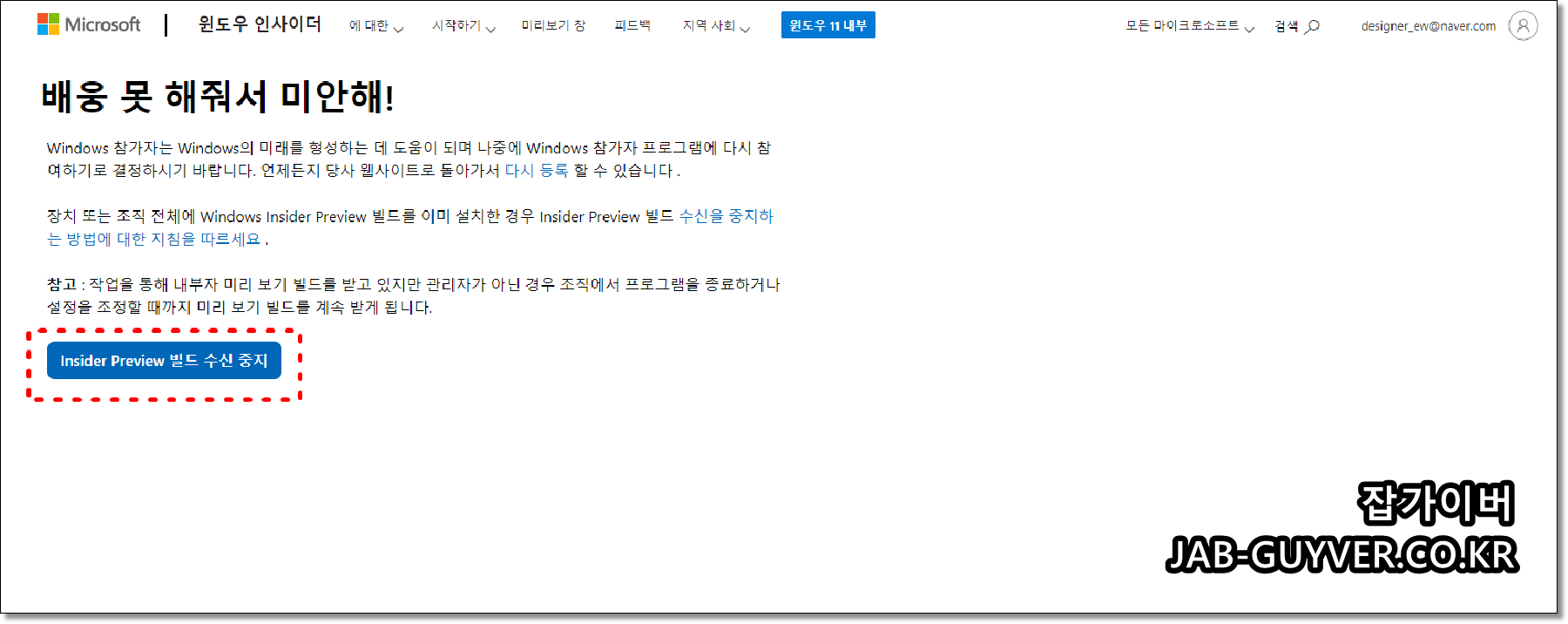The image size is (1568, 624).
Task: Click the 검색 magnifier icon
Action: point(1312,26)
